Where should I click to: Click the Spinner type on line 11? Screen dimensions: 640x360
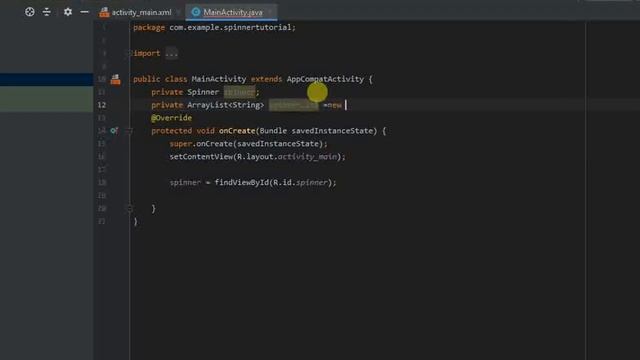(x=203, y=92)
